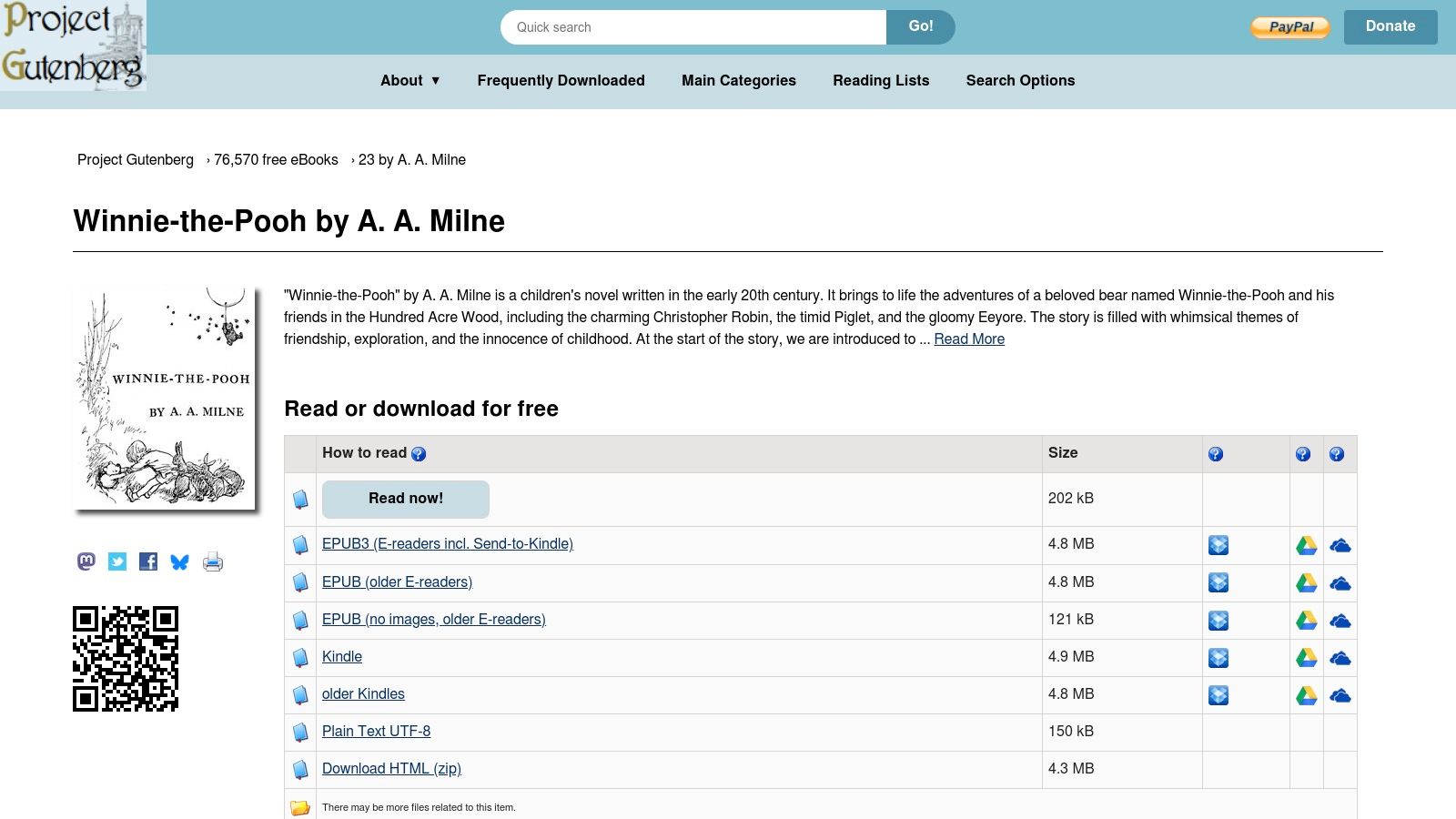Send EPUB (older E-readers) to OneDrive
The height and width of the screenshot is (819, 1456).
(1340, 583)
